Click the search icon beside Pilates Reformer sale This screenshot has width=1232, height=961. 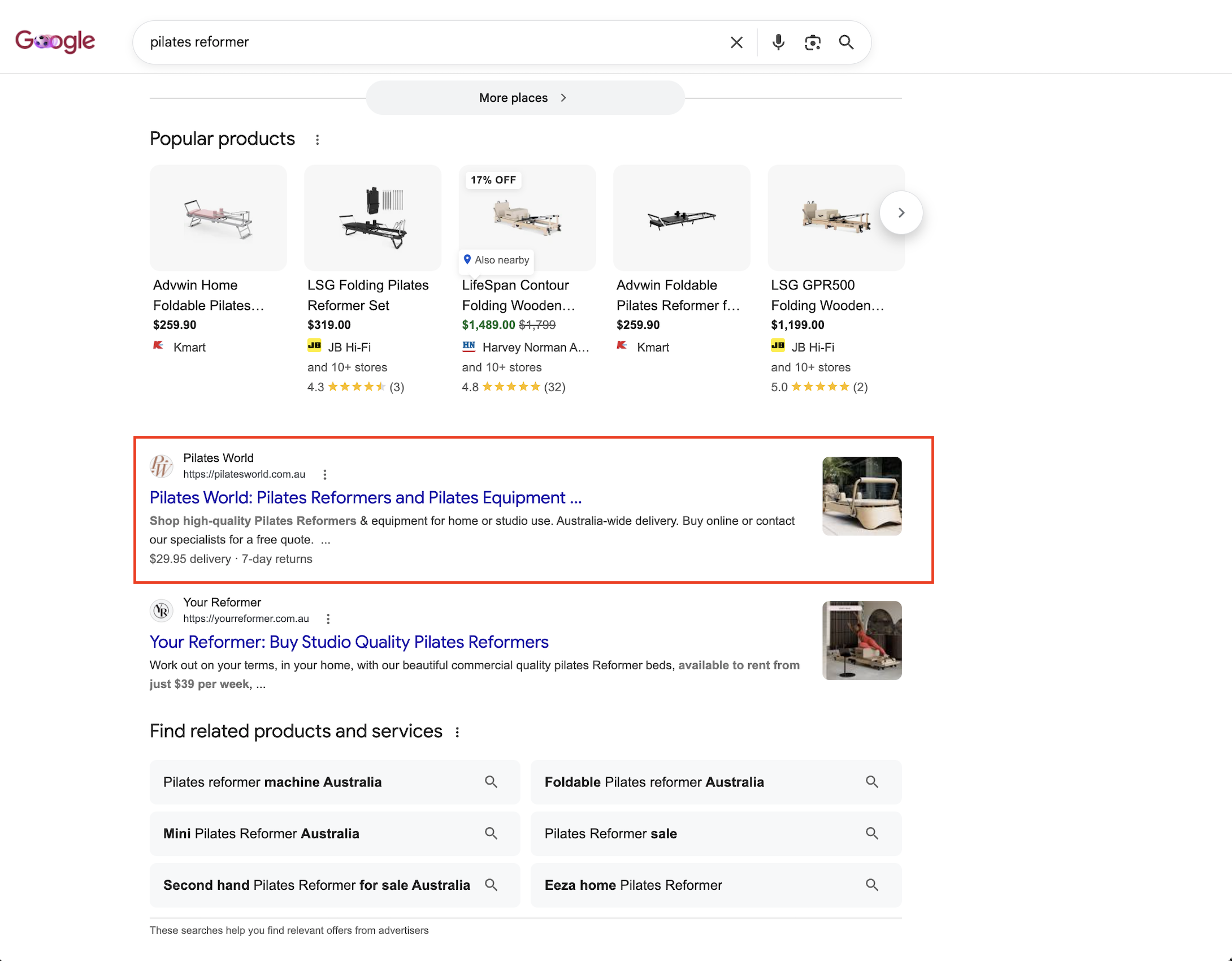tap(872, 833)
